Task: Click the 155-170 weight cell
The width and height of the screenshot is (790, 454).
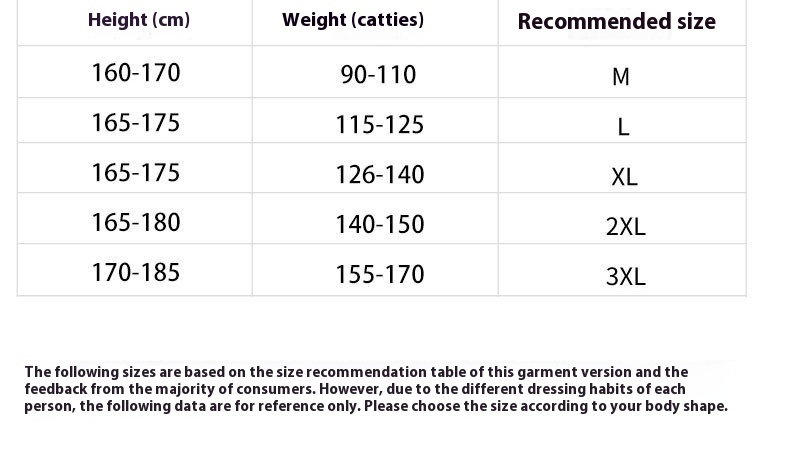Action: coord(380,275)
